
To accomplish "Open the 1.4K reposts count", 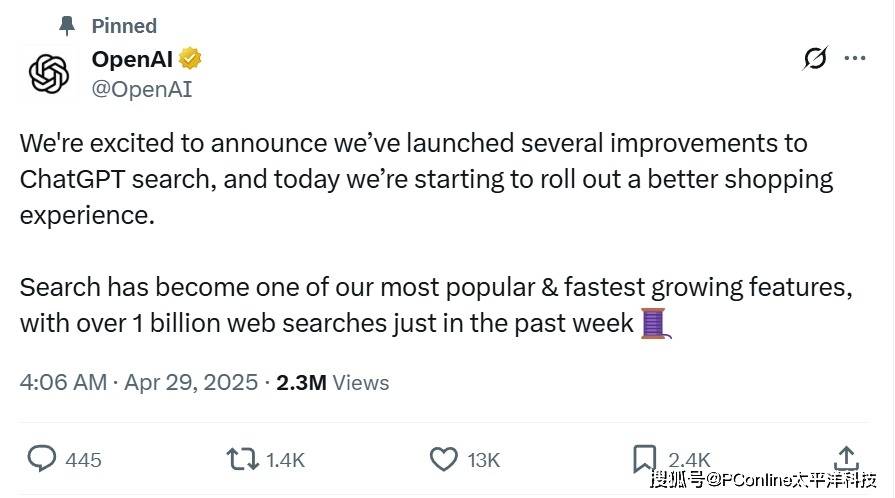I will point(285,460).
